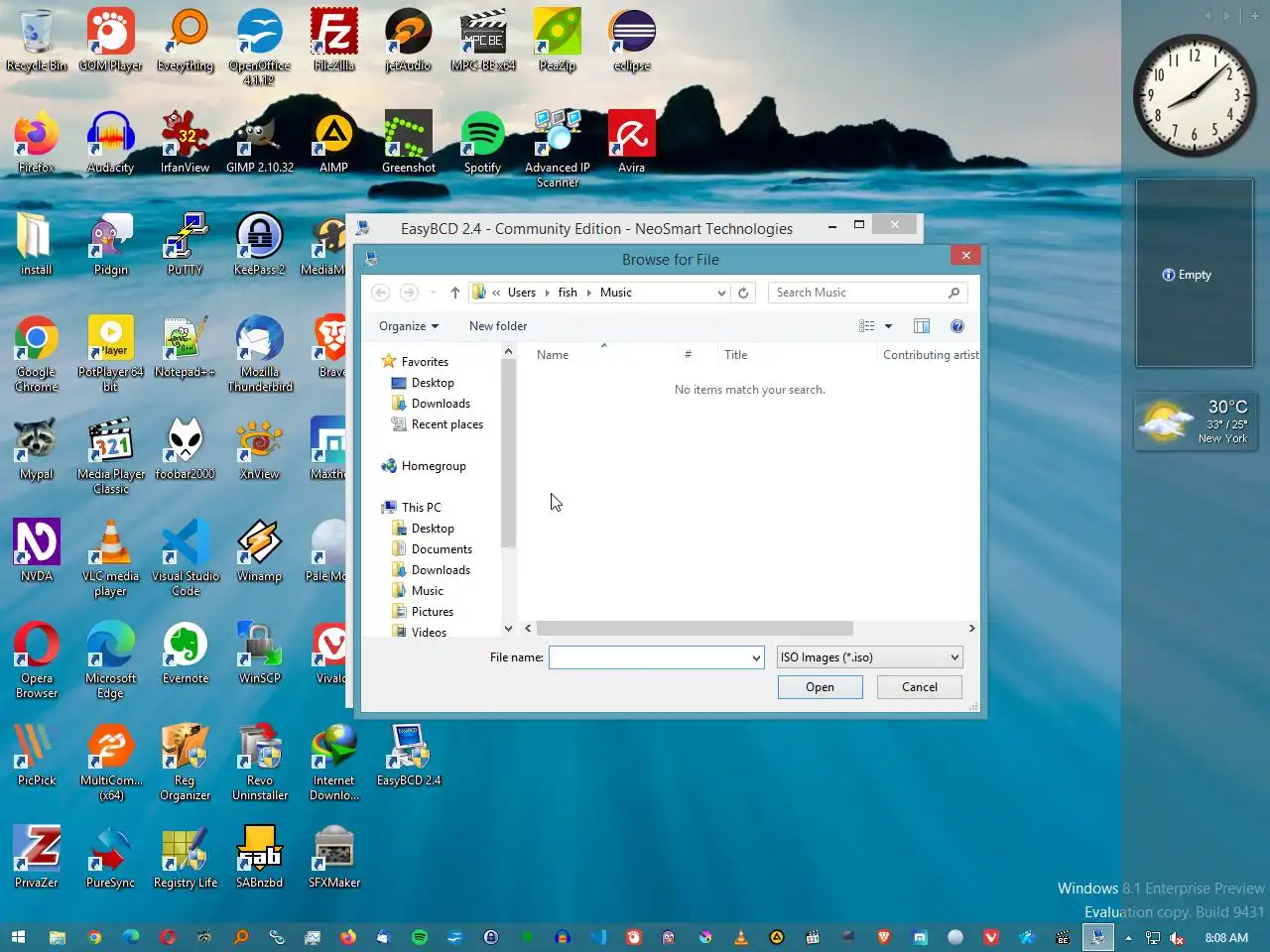Select Documents under This PC
1270x952 pixels.
coord(442,549)
